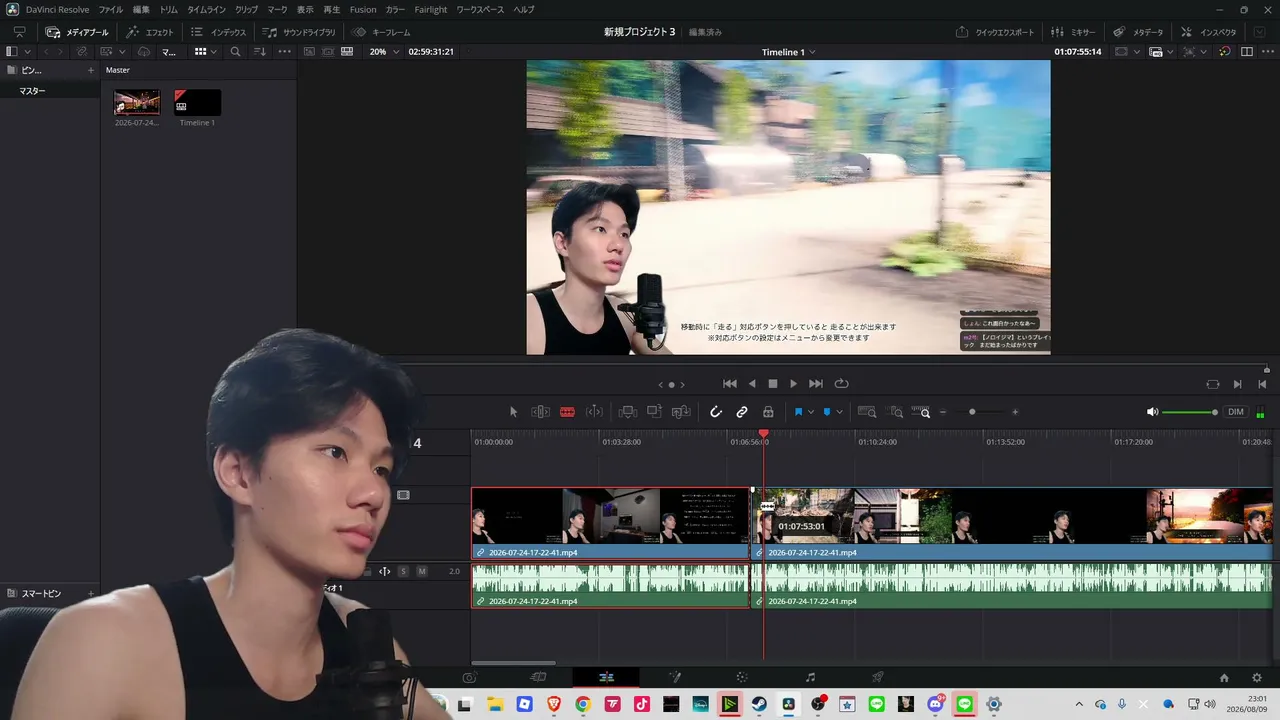Toggle loop playback
This screenshot has width=1280, height=720.
pos(841,384)
